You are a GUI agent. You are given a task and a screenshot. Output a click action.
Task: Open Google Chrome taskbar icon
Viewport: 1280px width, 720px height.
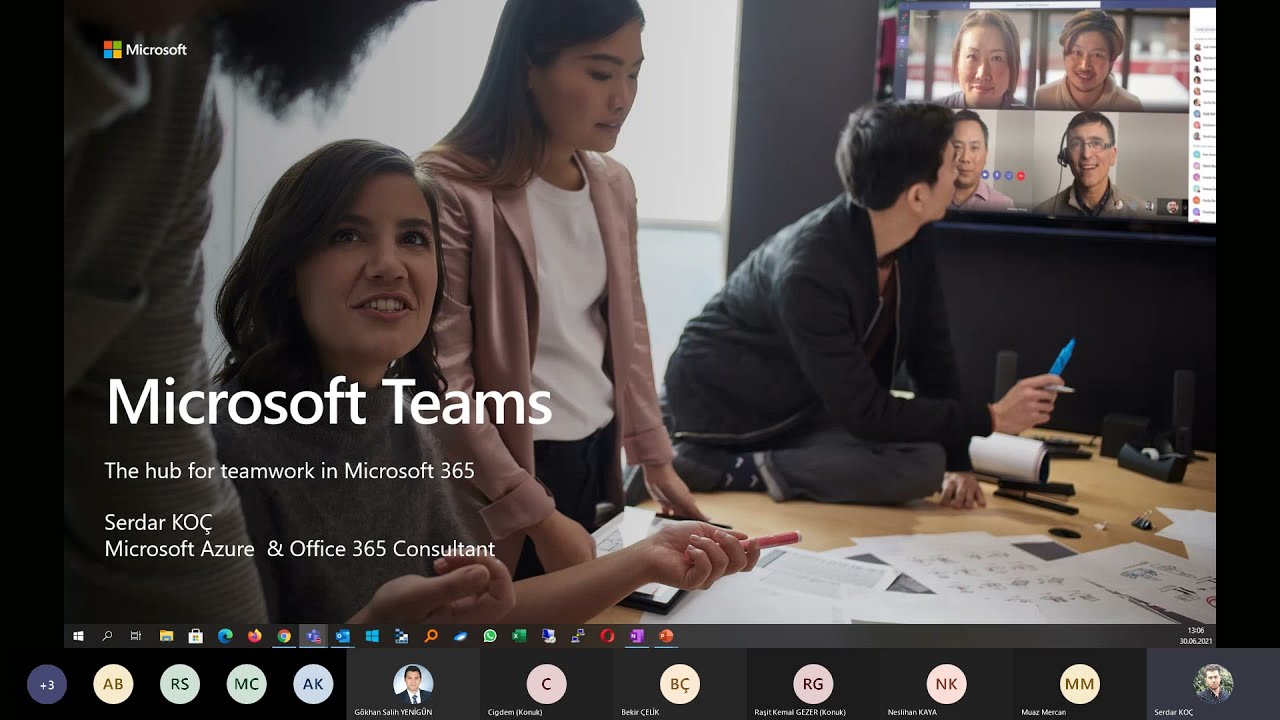coord(284,635)
